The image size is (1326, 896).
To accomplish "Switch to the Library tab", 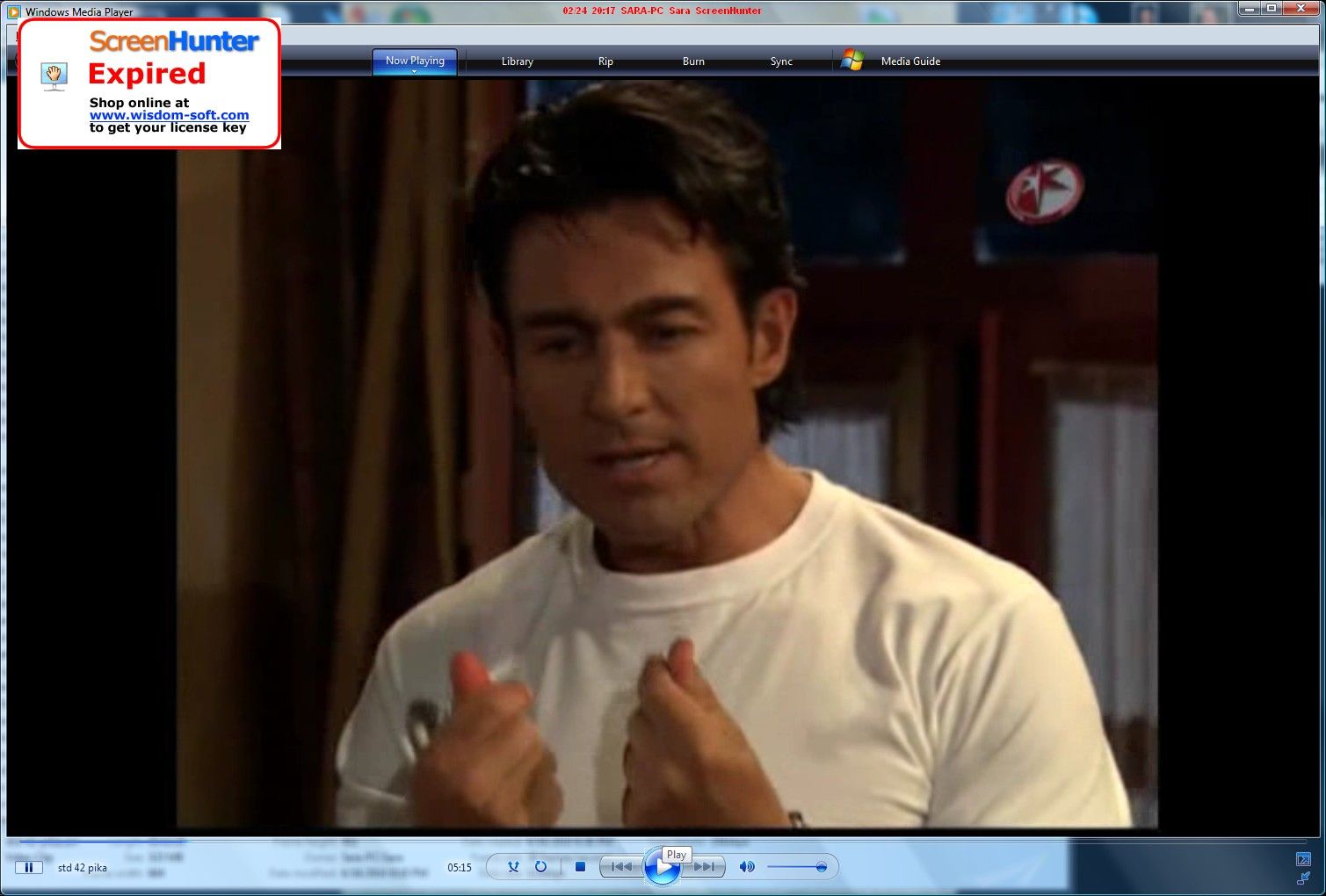I will (x=517, y=61).
